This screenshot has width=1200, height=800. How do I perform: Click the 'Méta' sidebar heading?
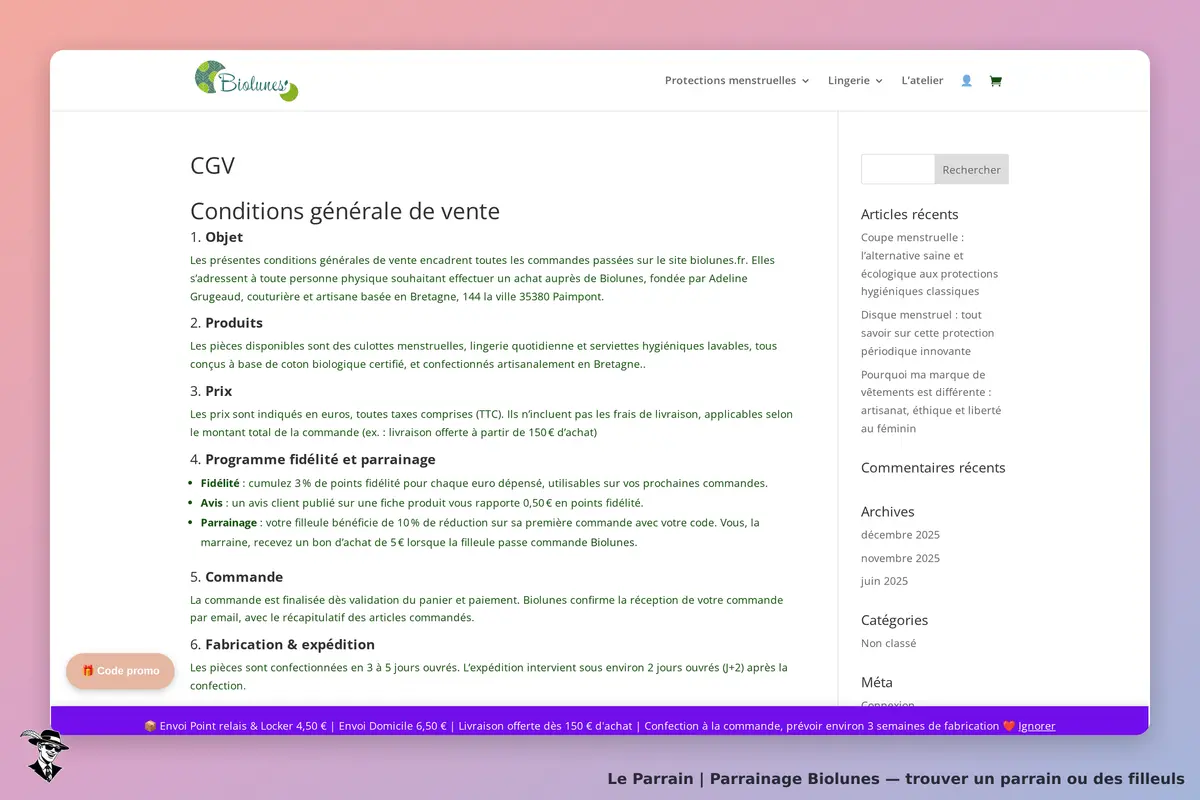(877, 682)
